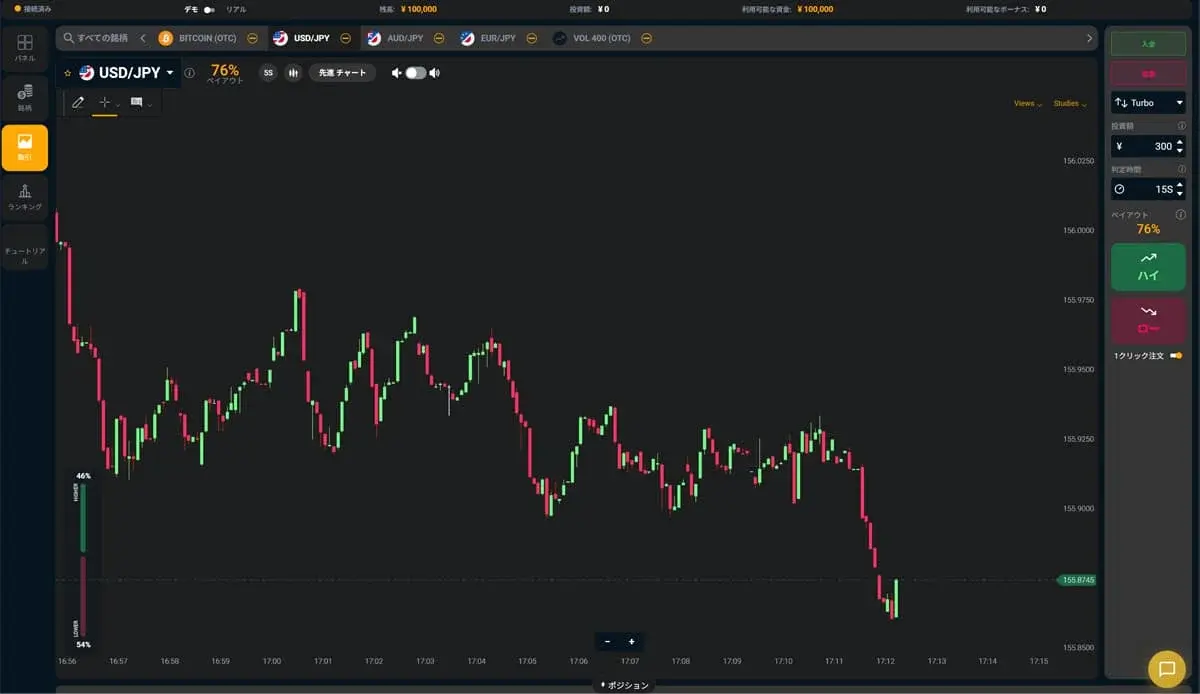The height and width of the screenshot is (694, 1200).
Task: Remove BITCOIN (OTC) tab with minus icon
Action: (252, 38)
